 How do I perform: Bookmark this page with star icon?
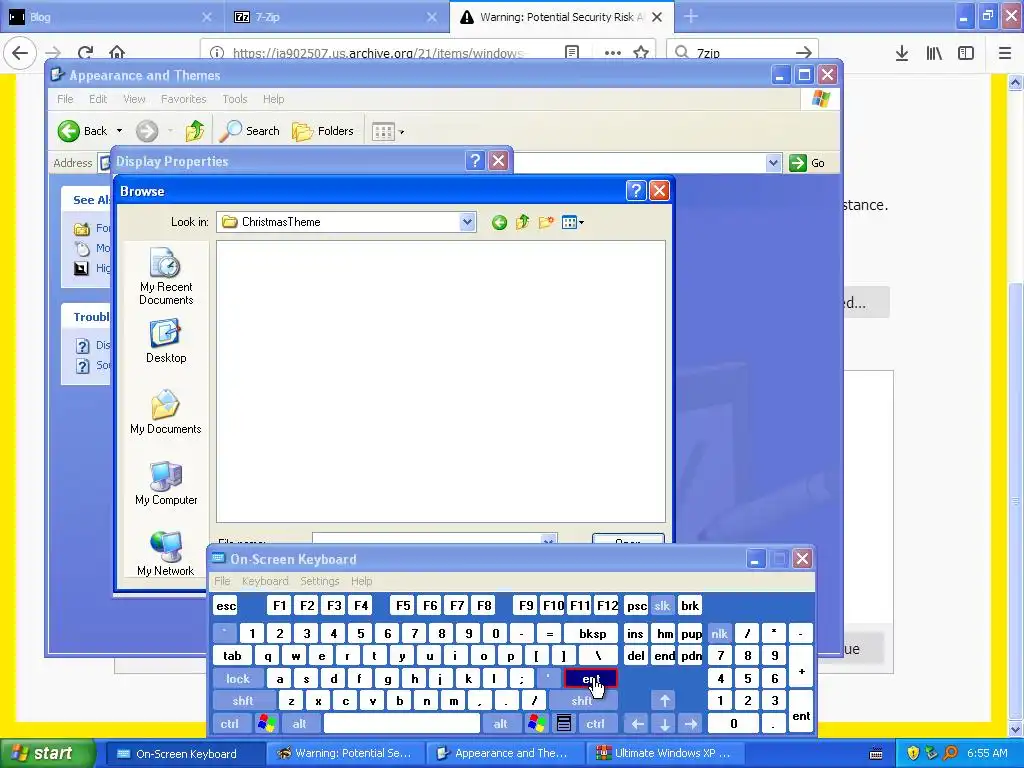click(641, 53)
